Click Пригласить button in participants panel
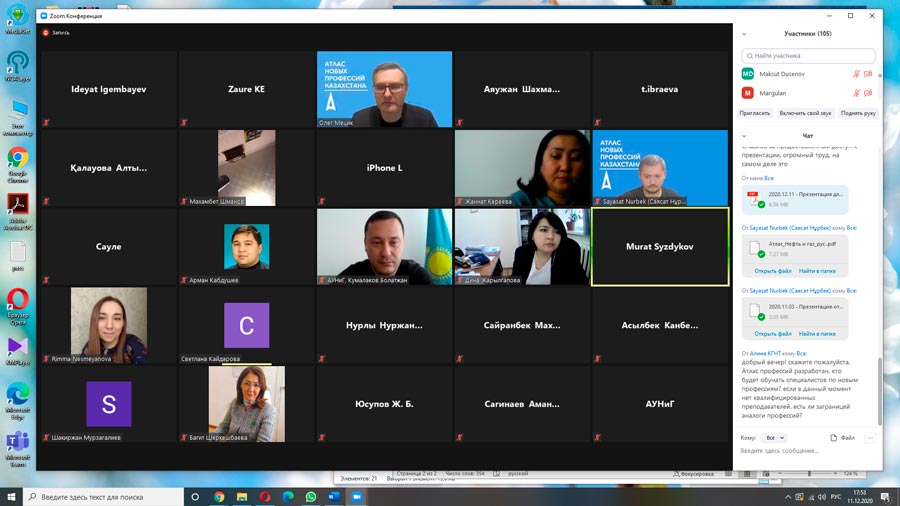Viewport: 900px width, 506px height. pos(755,113)
